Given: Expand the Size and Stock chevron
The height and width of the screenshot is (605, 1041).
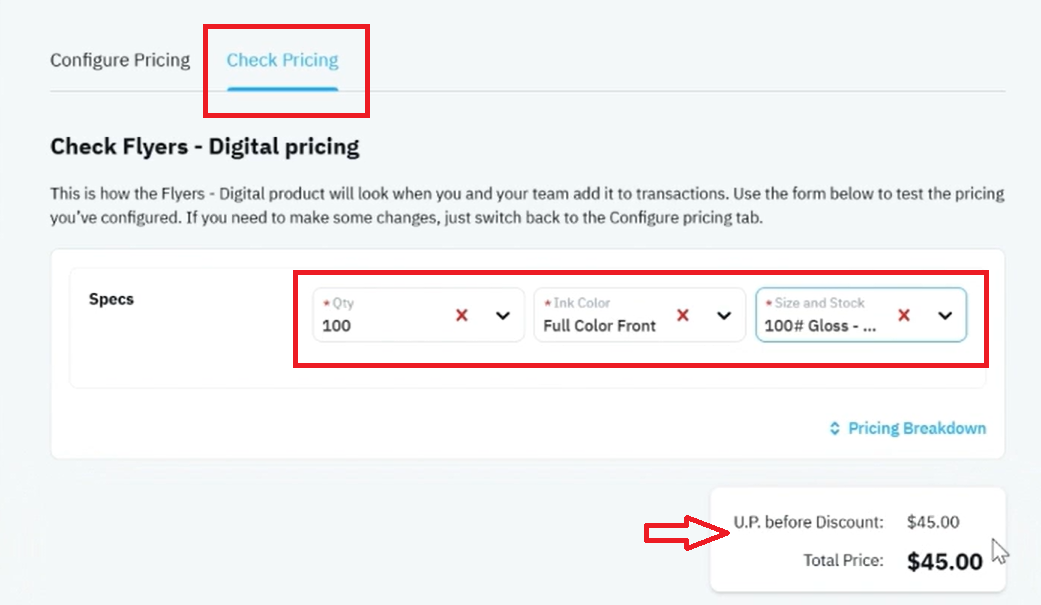Looking at the screenshot, I should (945, 315).
